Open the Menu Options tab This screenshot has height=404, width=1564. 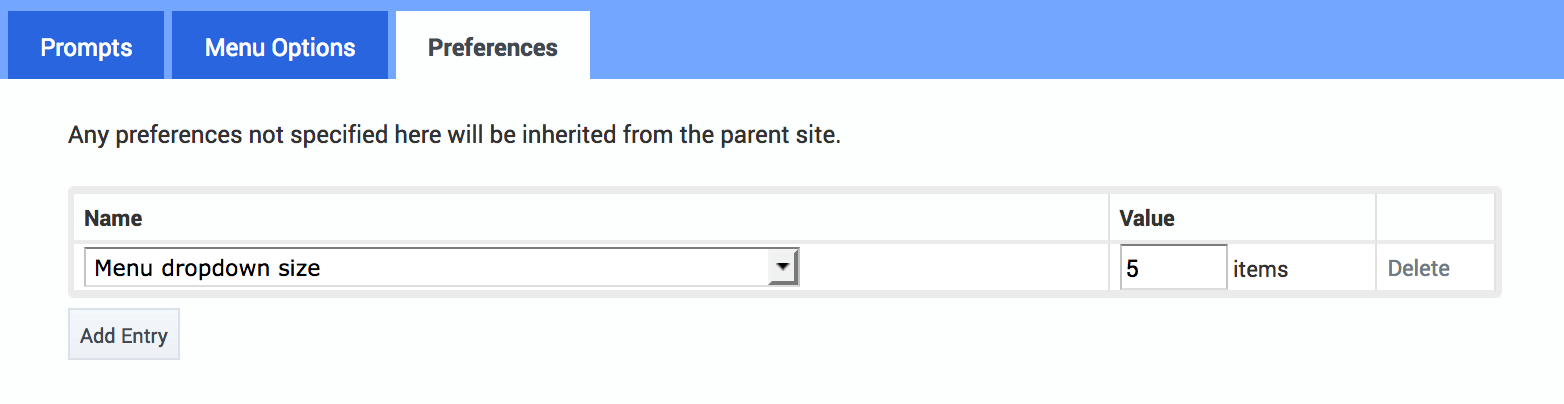pos(280,47)
